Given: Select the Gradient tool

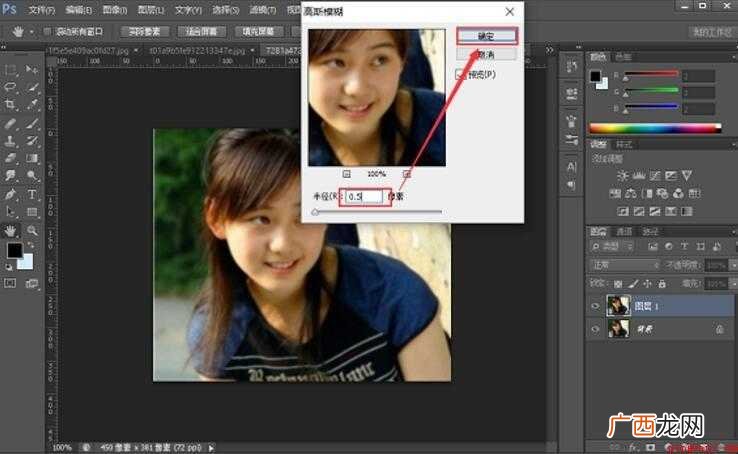Looking at the screenshot, I should pyautogui.click(x=32, y=158).
